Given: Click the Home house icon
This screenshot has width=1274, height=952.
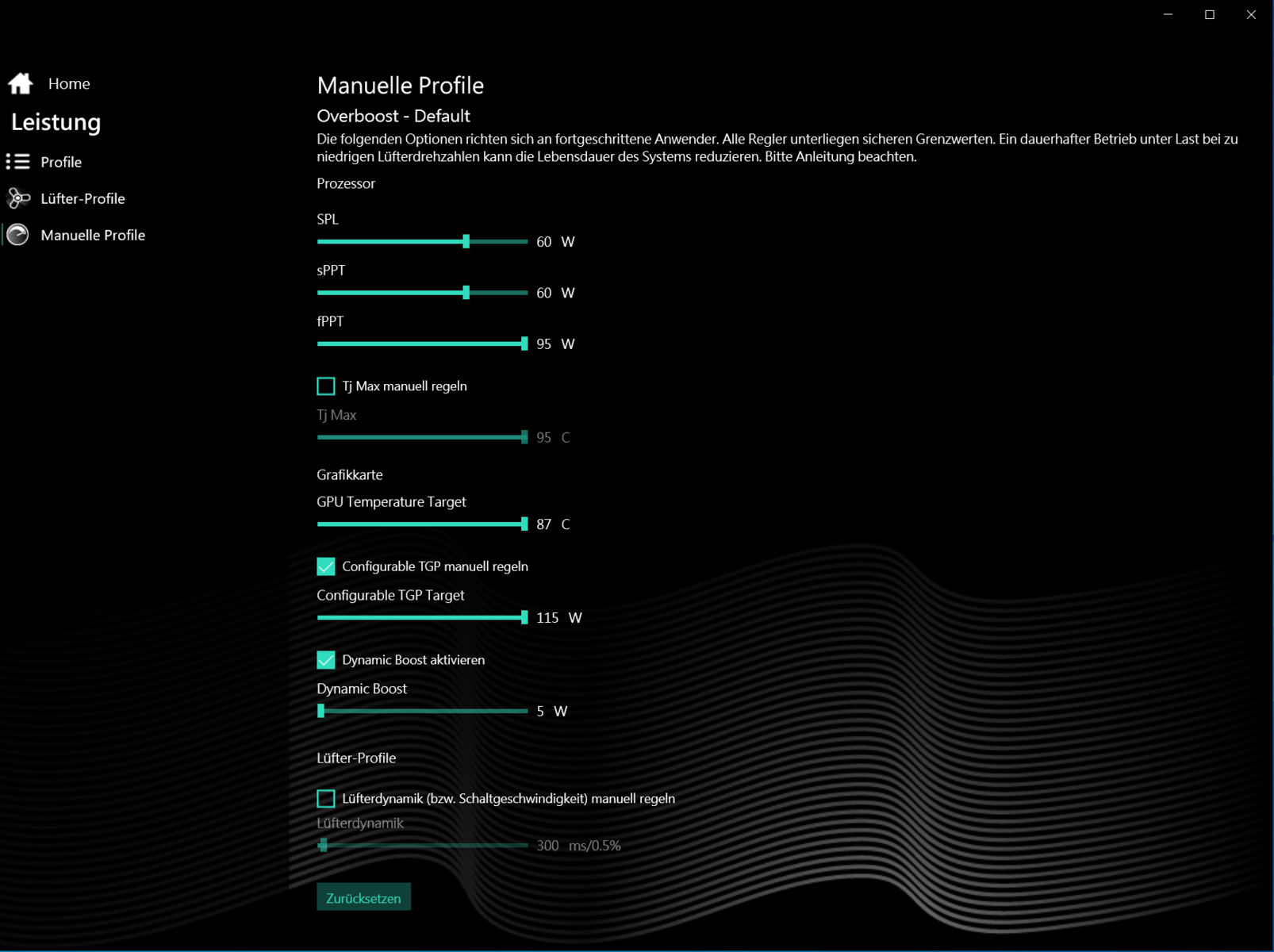Looking at the screenshot, I should point(21,83).
